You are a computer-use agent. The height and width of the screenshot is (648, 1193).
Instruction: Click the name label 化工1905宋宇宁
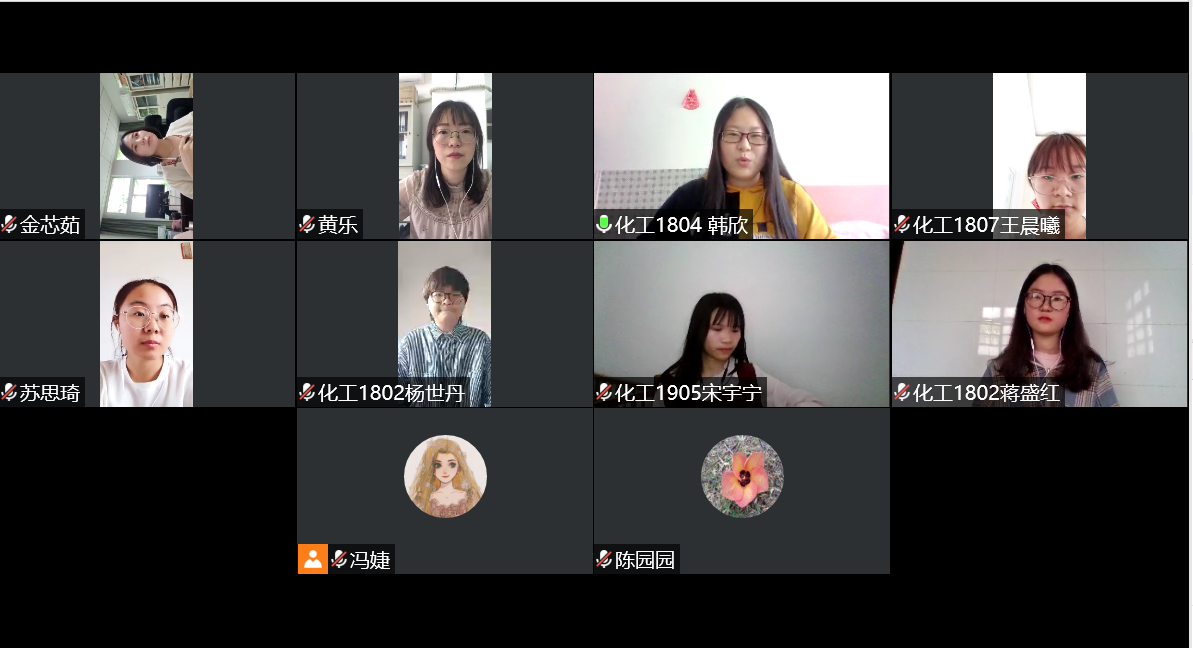pyautogui.click(x=688, y=392)
